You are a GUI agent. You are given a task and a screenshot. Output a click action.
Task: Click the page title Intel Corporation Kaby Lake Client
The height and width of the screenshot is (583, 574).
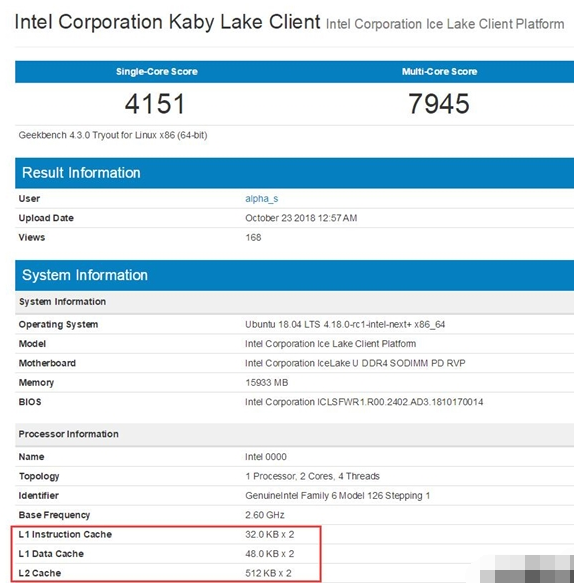(x=167, y=22)
